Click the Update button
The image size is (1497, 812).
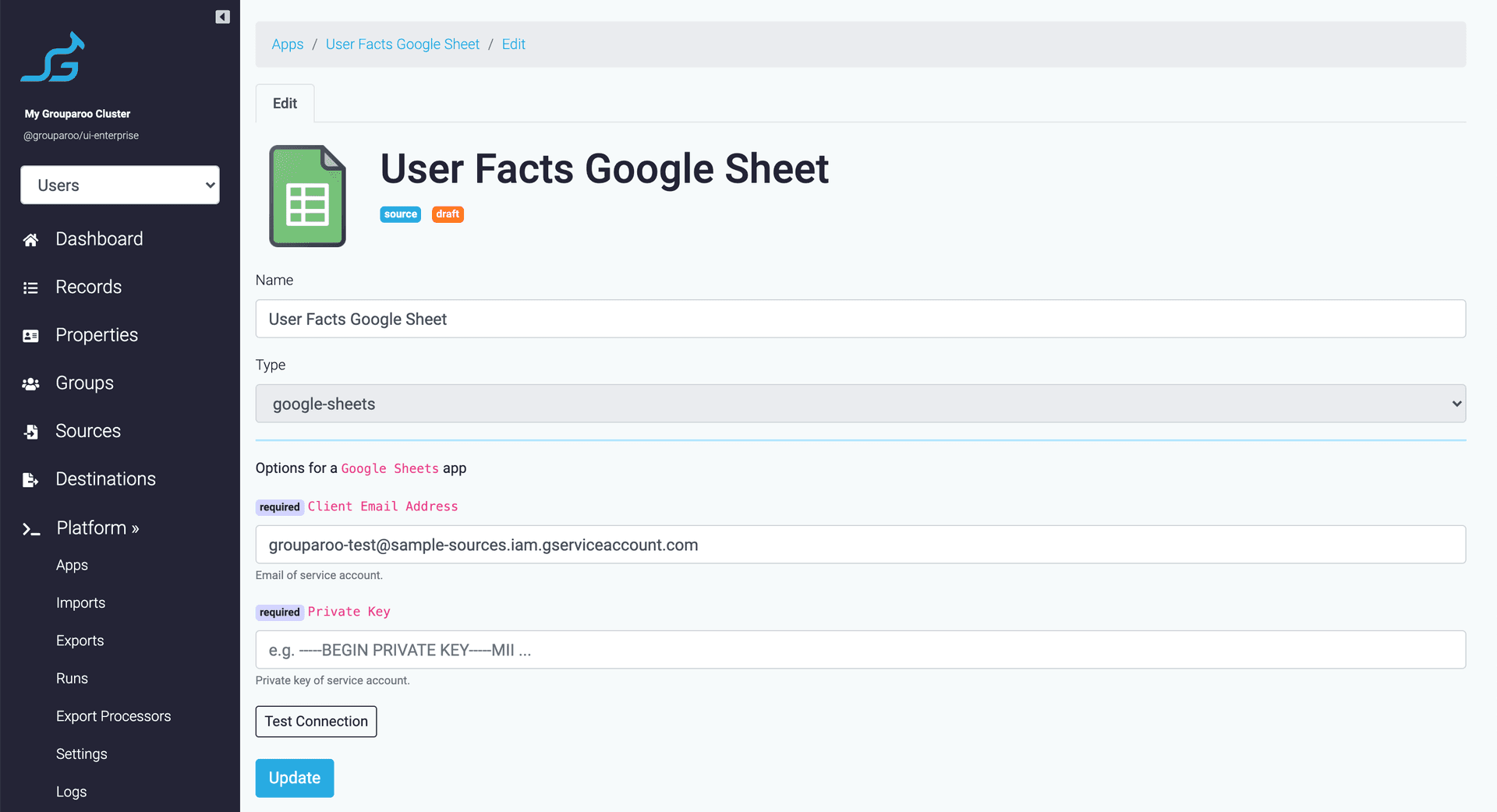295,778
